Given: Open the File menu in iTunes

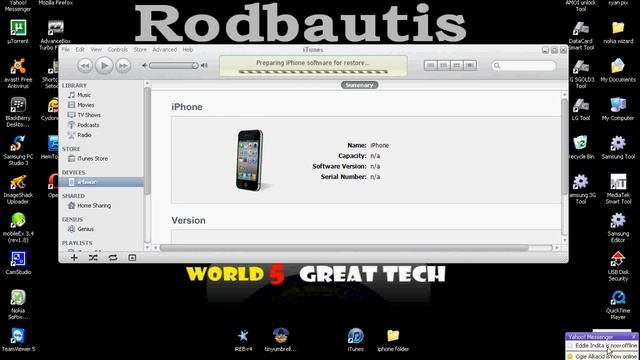Looking at the screenshot, I should (66, 49).
